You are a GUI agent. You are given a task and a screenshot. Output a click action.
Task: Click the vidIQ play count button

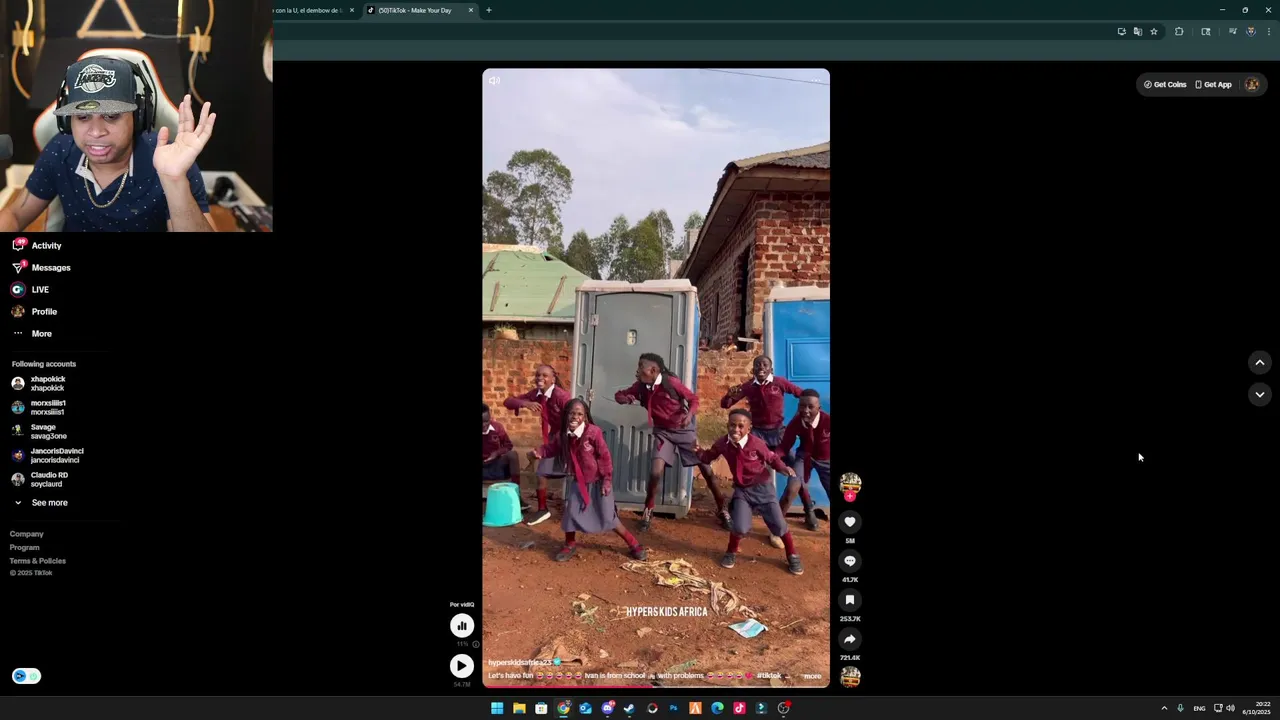click(461, 665)
